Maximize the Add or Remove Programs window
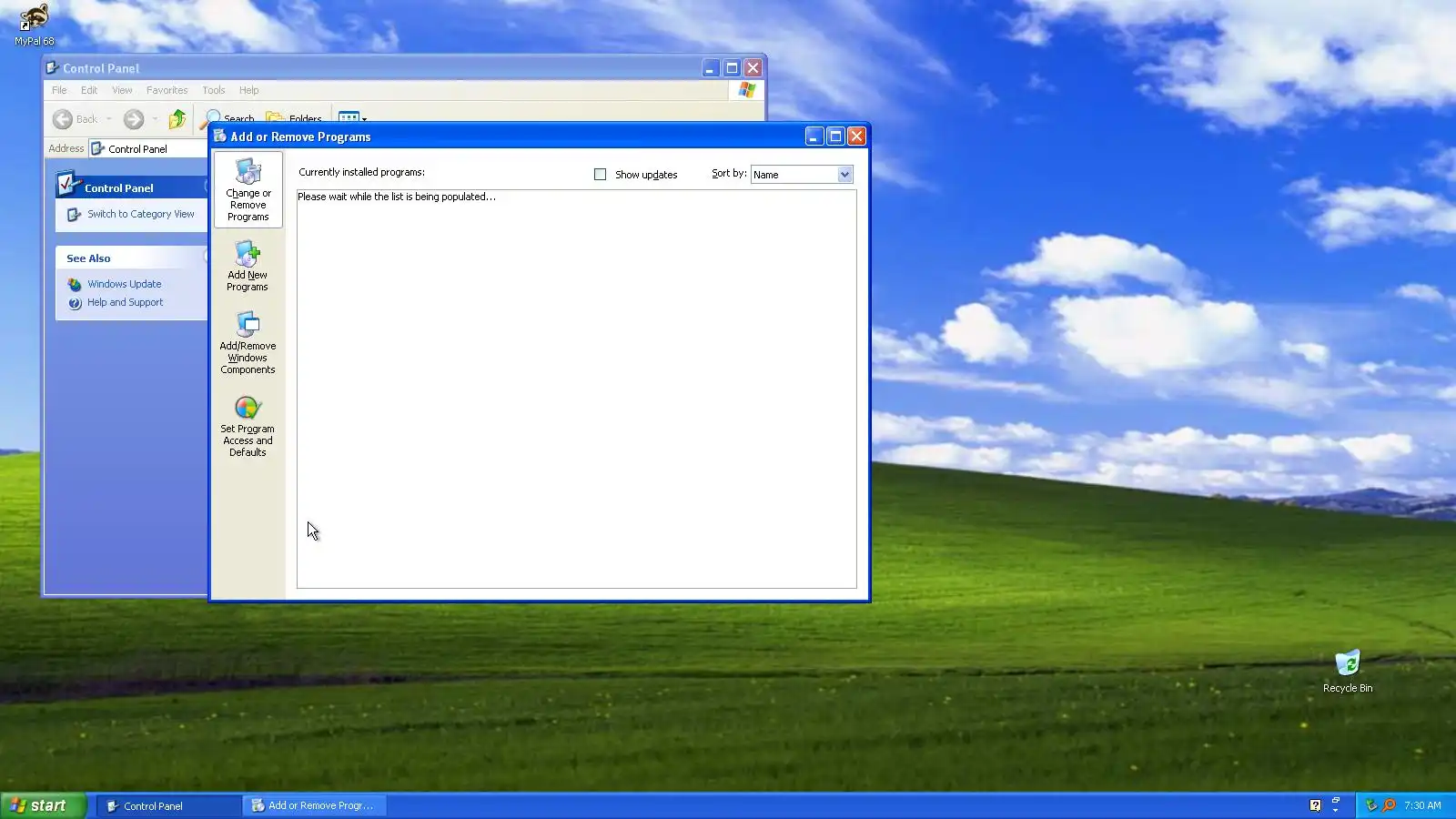1456x819 pixels. [x=835, y=136]
